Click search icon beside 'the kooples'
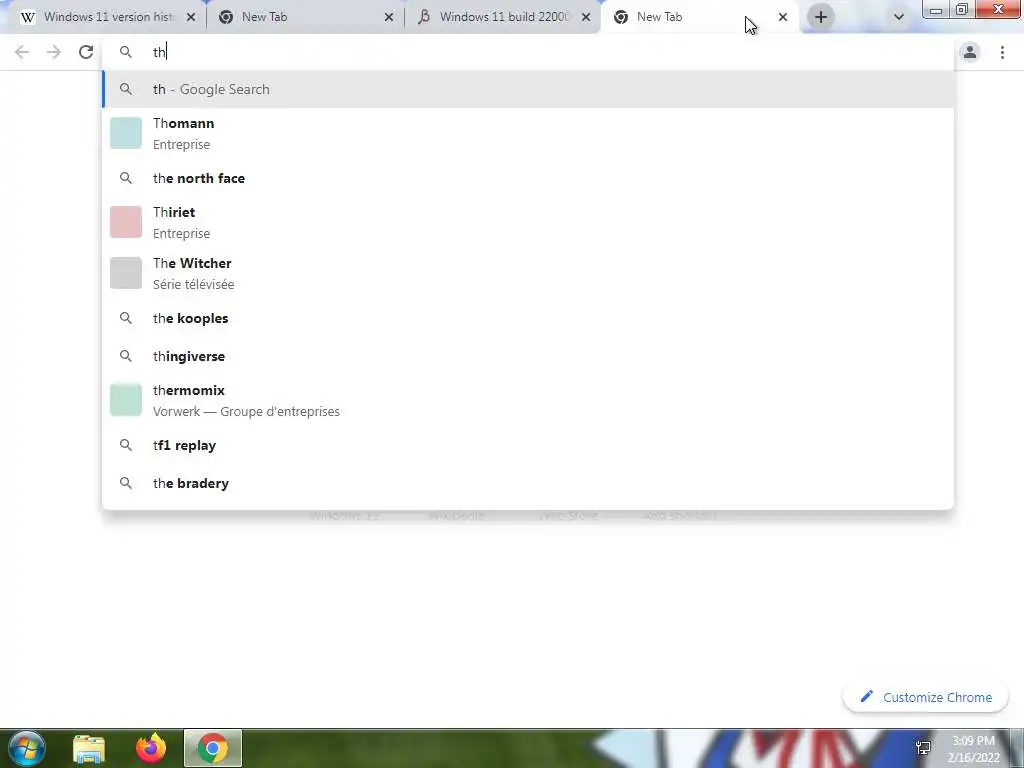This screenshot has width=1024, height=768. 125,318
